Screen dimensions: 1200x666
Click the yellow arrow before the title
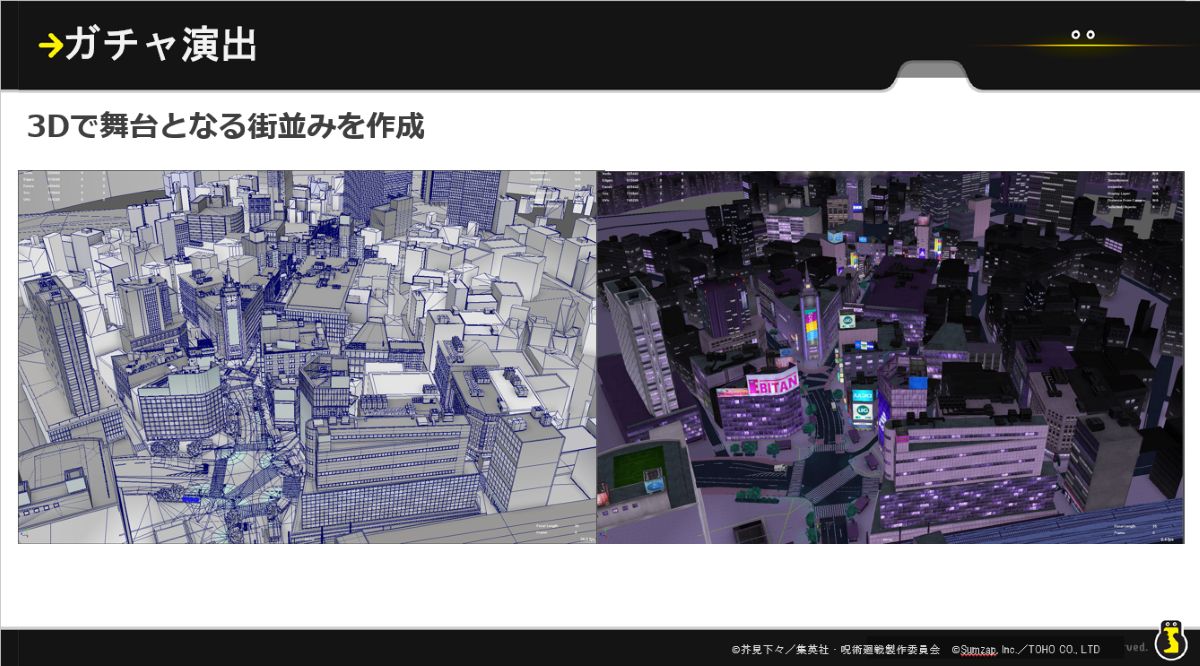click(x=50, y=46)
